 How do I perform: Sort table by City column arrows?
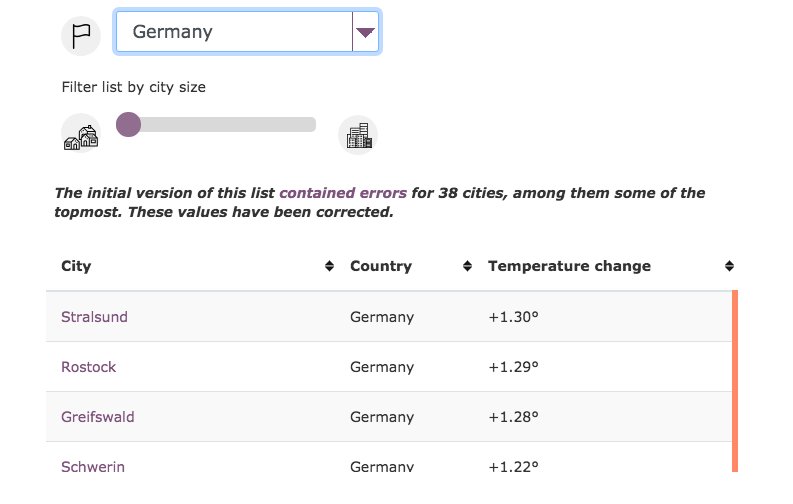[329, 266]
